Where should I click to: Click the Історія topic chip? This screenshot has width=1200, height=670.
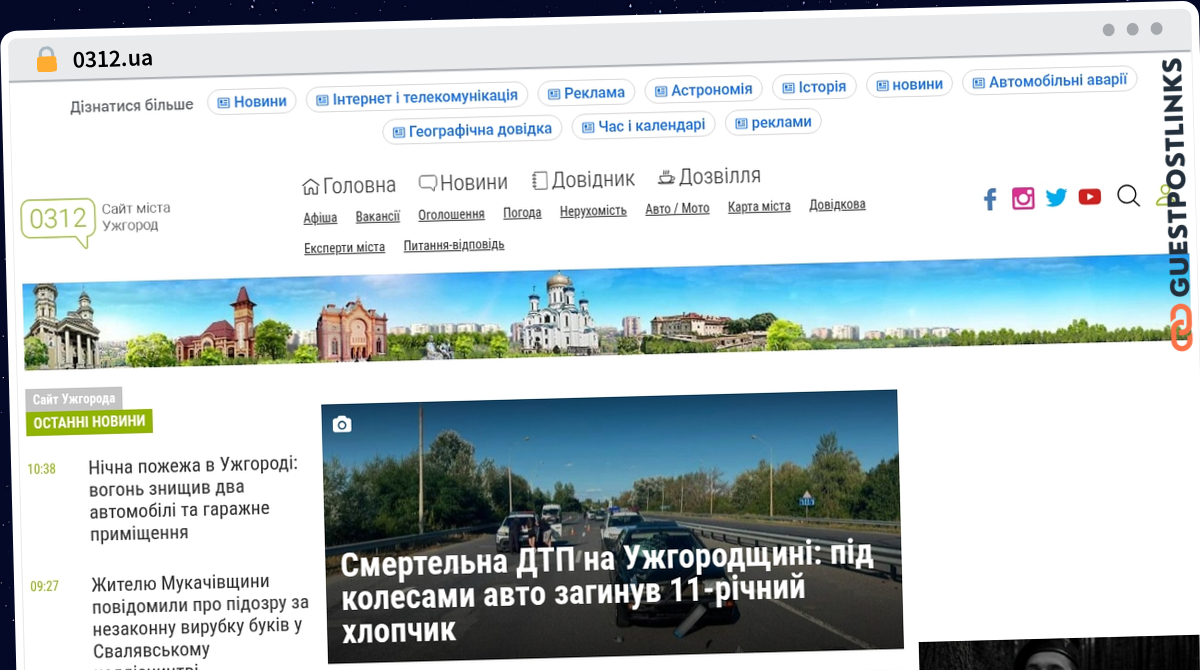(814, 86)
